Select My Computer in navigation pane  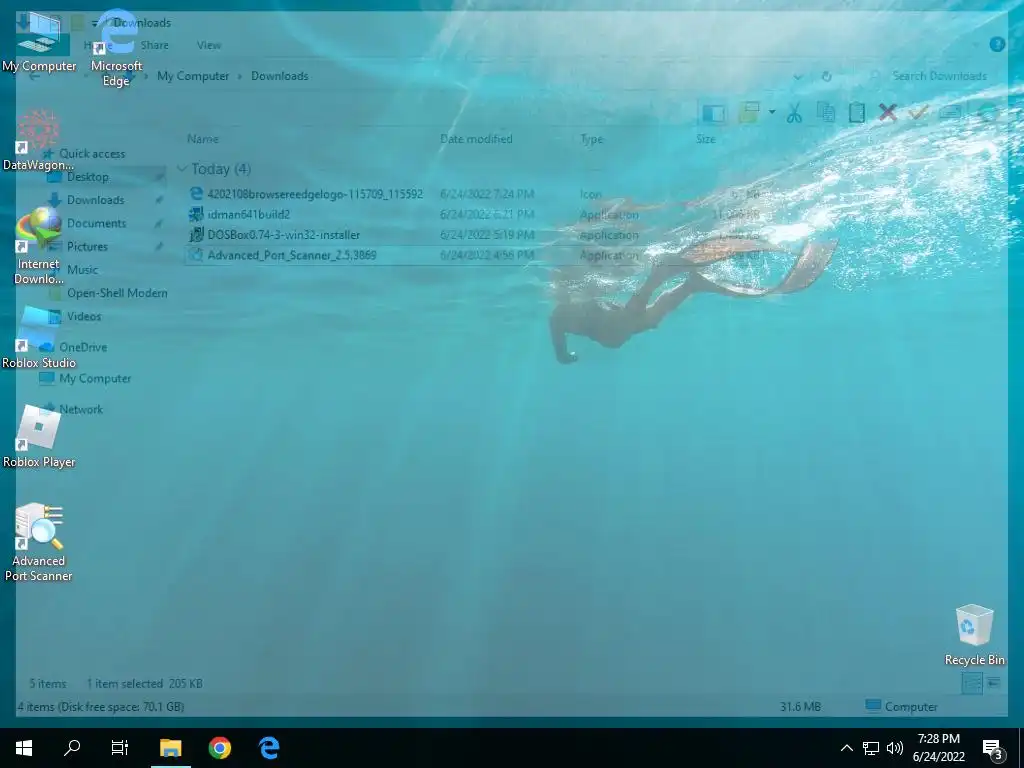(95, 378)
